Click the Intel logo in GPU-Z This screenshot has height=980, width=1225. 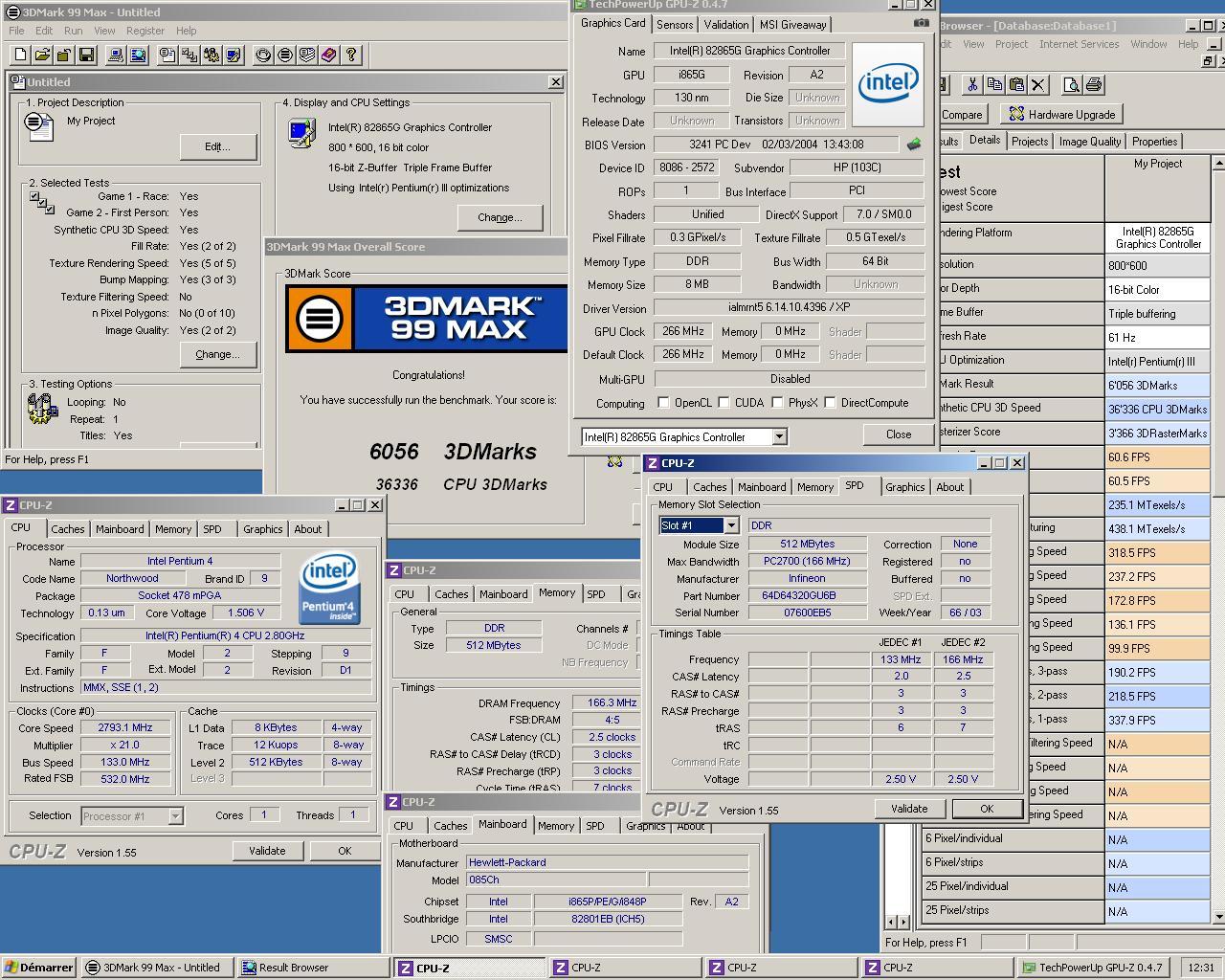(888, 84)
